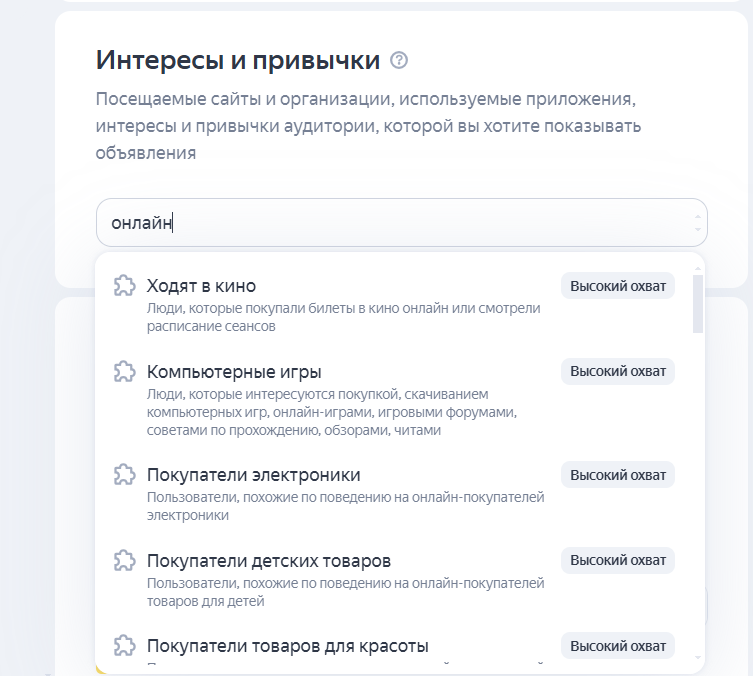Pick the Покупатели электроники option
This screenshot has height=676, width=753.
click(253, 474)
